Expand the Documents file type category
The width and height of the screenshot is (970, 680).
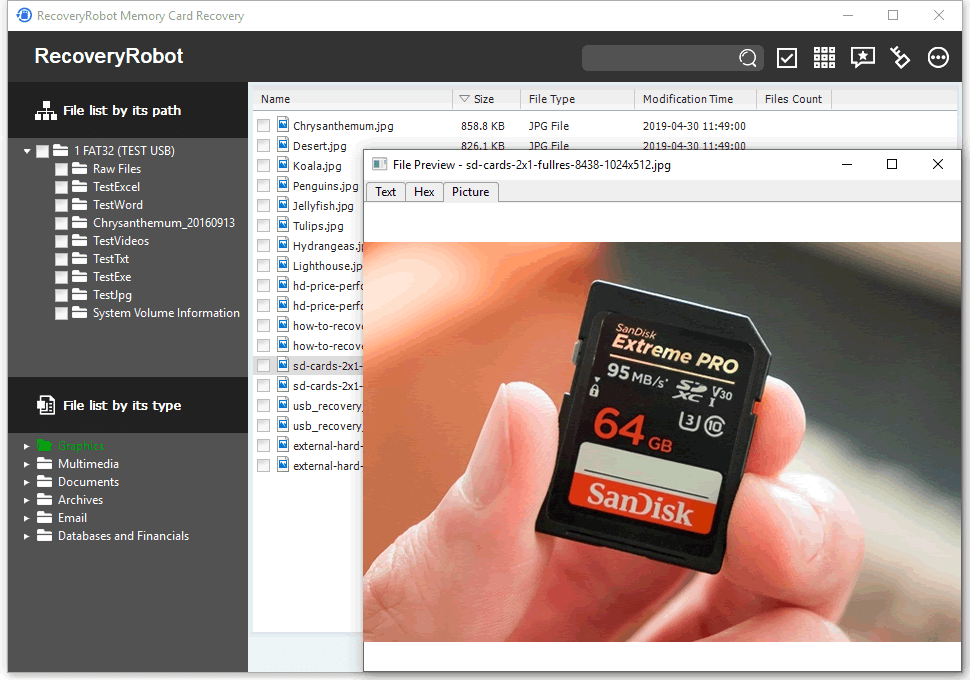(27, 482)
